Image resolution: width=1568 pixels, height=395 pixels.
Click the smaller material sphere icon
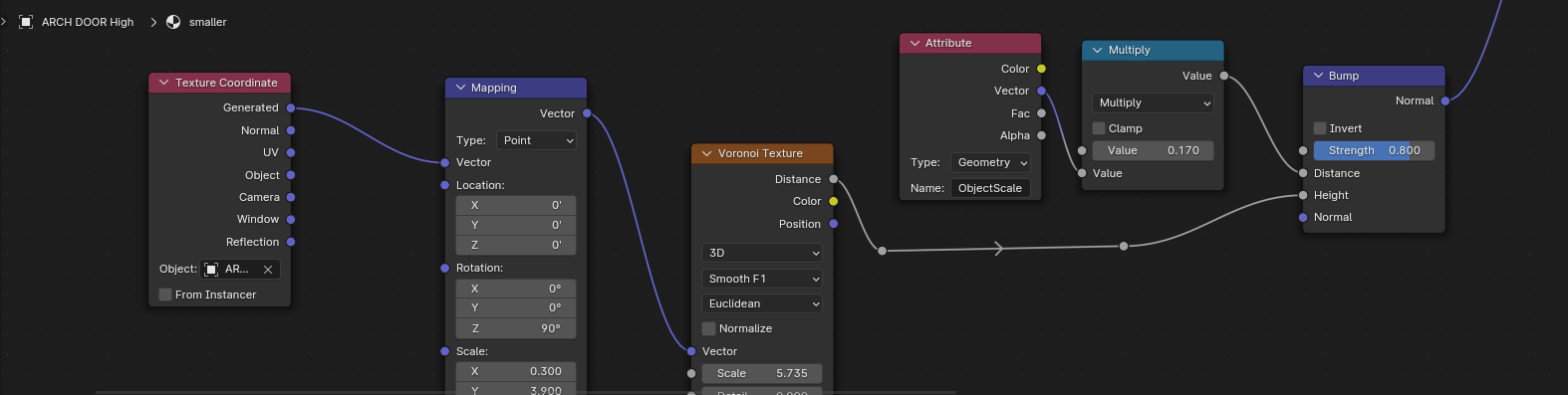tap(173, 22)
